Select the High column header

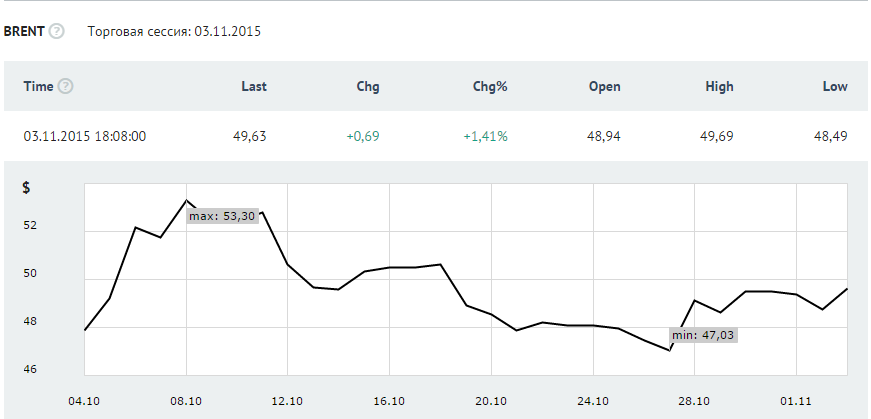pos(719,86)
